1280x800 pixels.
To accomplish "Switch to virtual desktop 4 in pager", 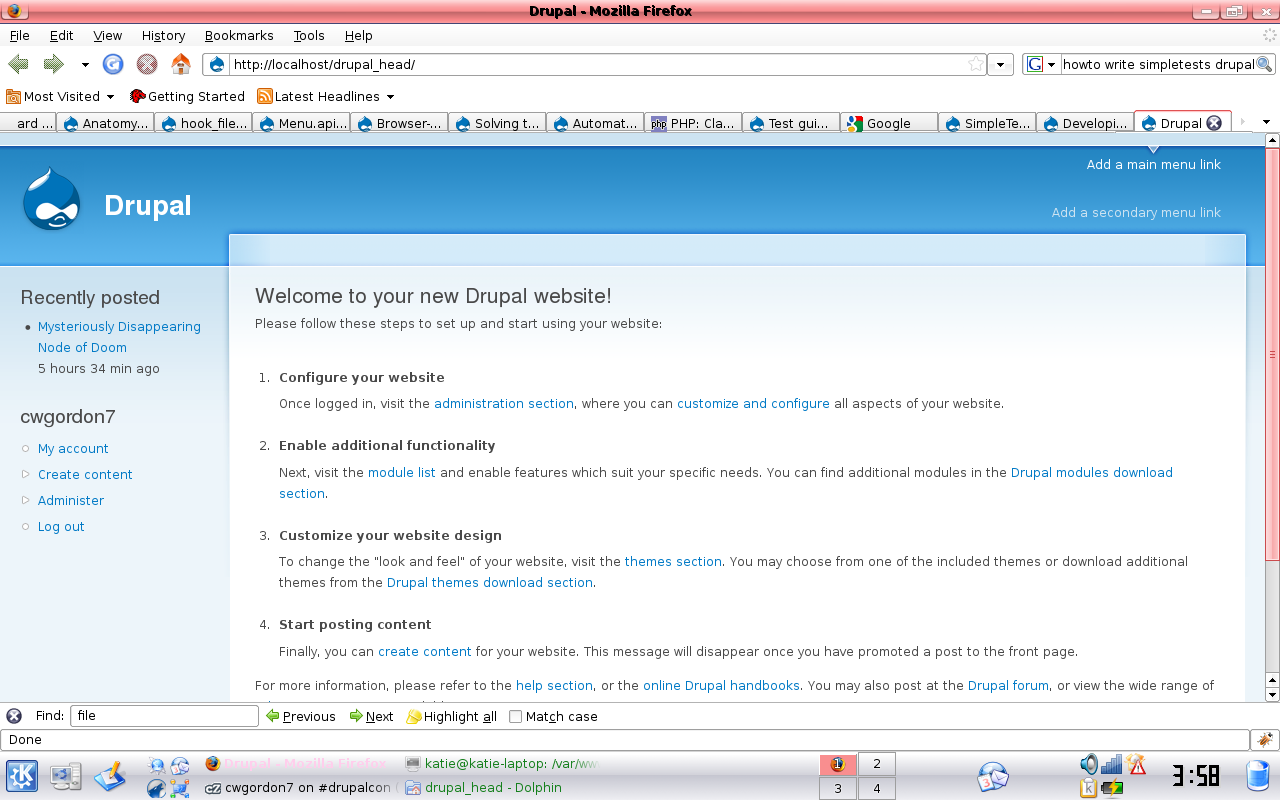I will tap(877, 788).
